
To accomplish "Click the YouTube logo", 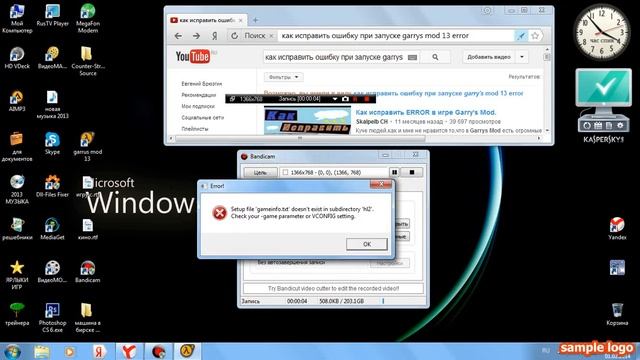I will tap(193, 56).
